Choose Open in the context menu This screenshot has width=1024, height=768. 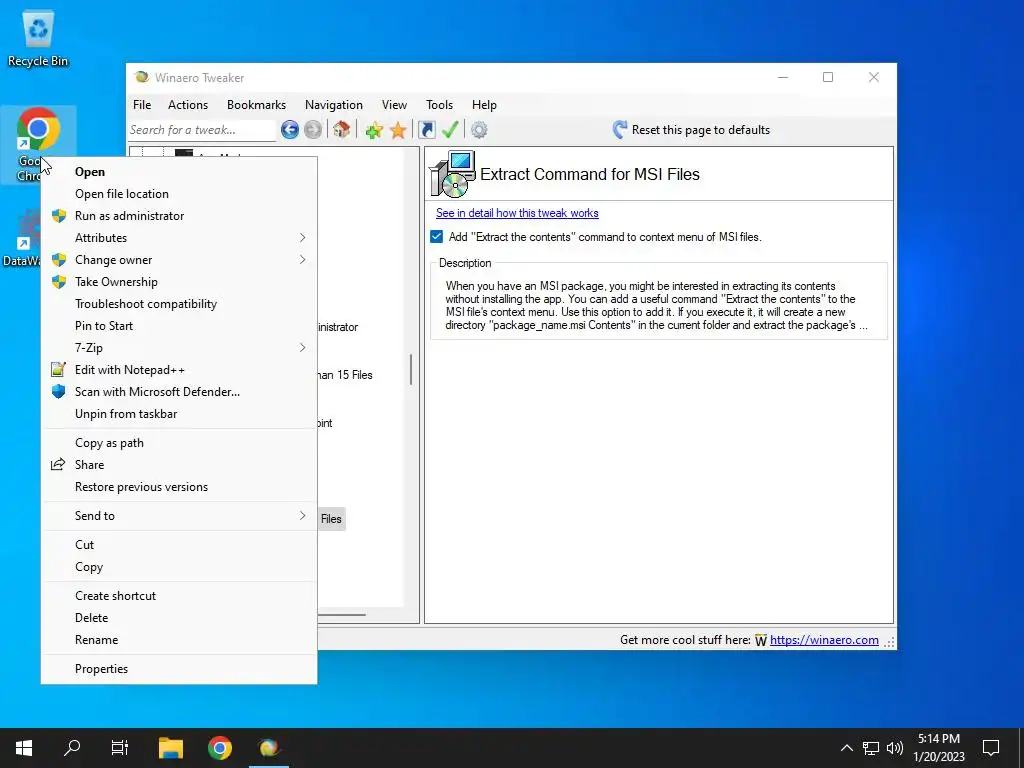point(179,172)
